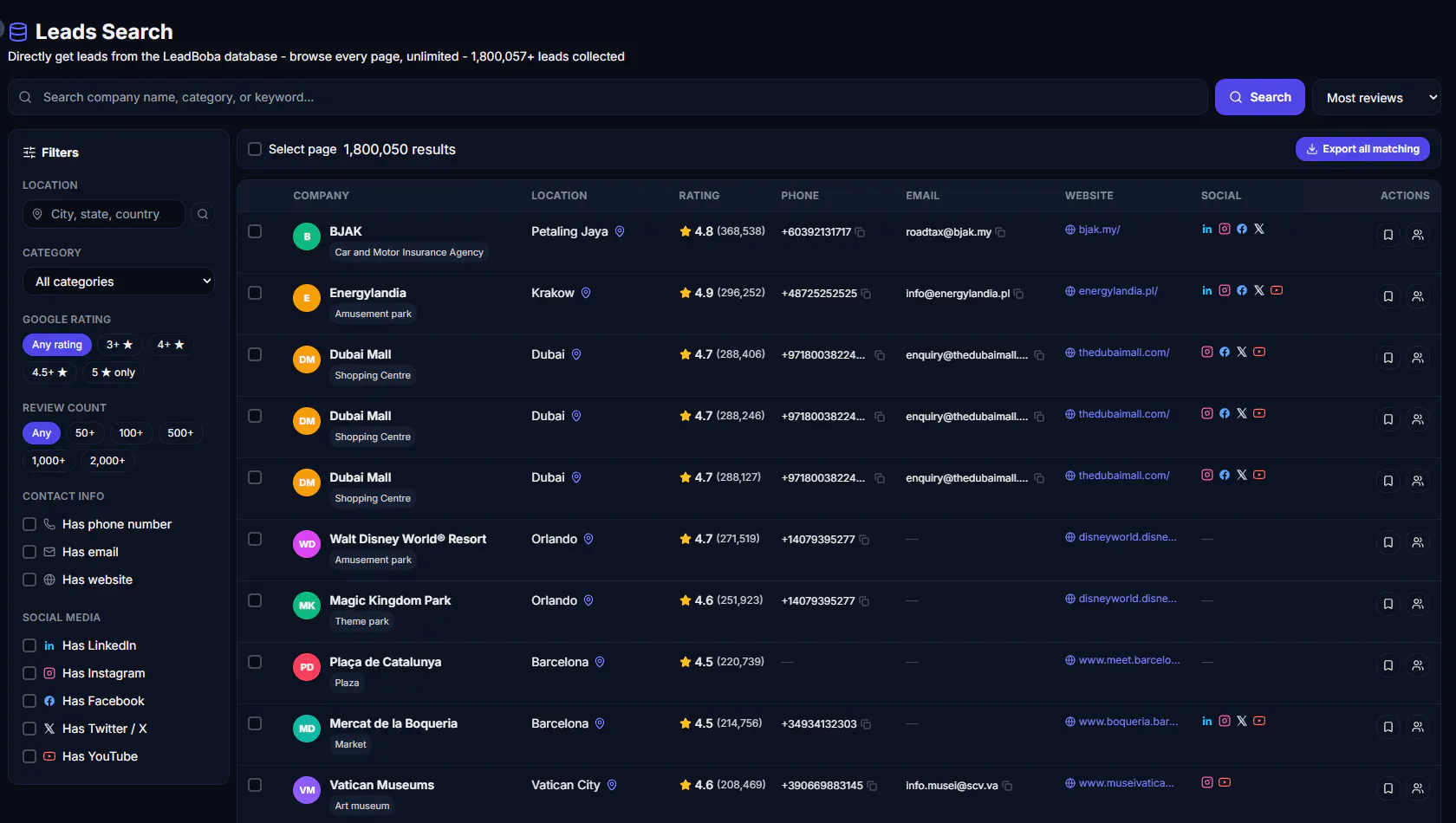Click people icon for Plaça de Catalunya
Viewport: 1456px width, 823px height.
tap(1418, 665)
